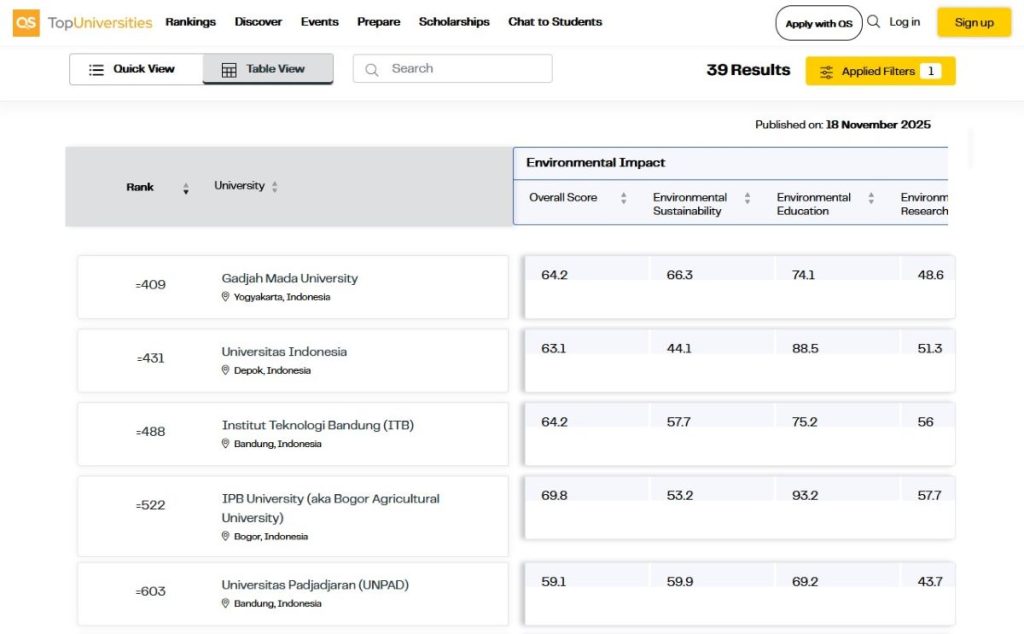Screen dimensions: 1024x634
Task: Click Gadjah Mada education score 74.1
Action: click(803, 275)
